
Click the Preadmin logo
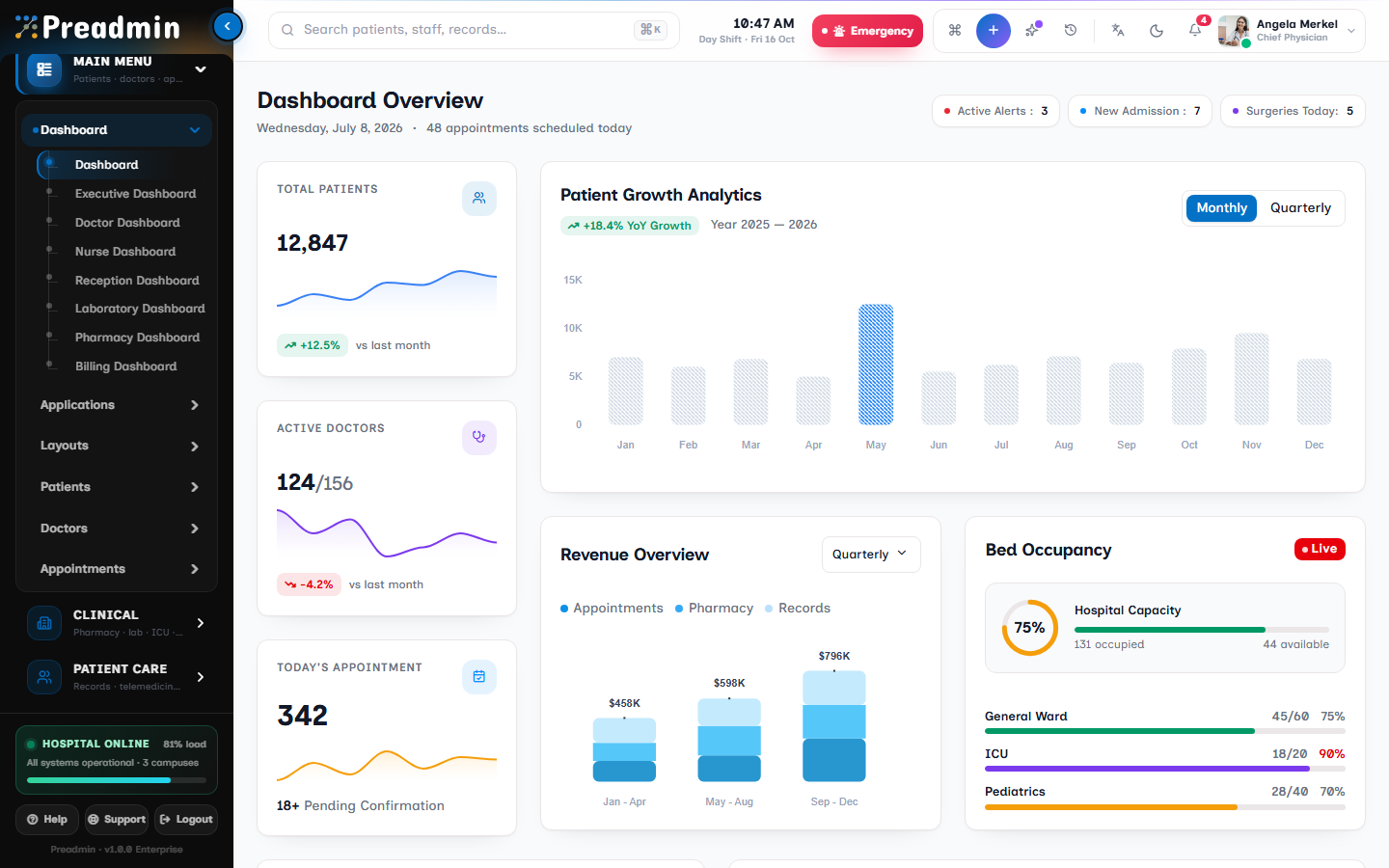point(97,27)
